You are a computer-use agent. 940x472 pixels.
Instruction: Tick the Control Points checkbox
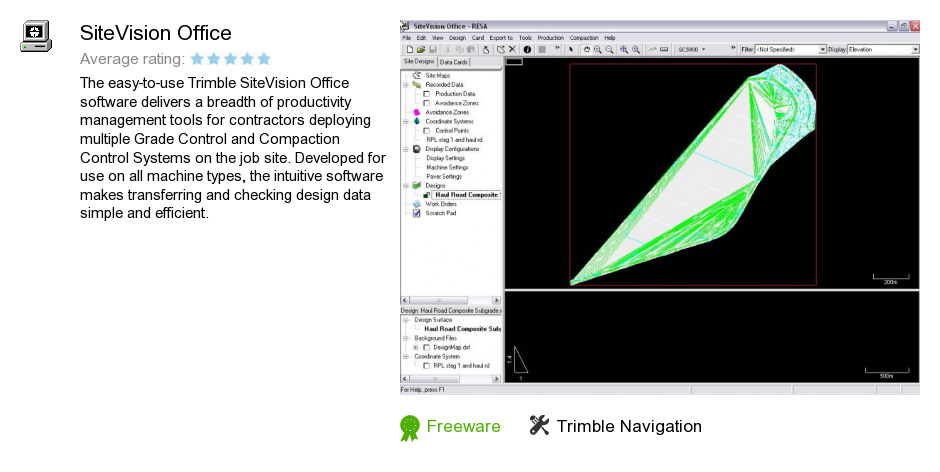coord(426,131)
